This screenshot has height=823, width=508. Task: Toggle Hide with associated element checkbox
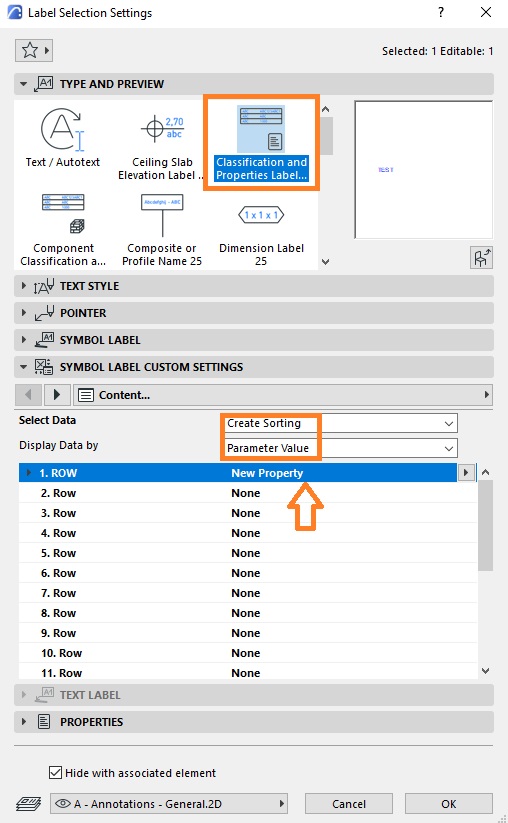(x=55, y=773)
